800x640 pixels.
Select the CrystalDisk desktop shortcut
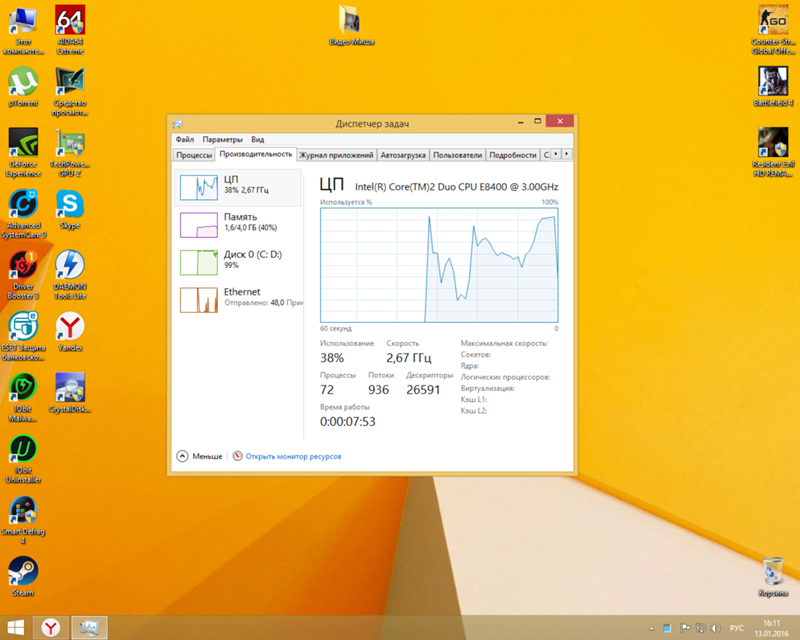point(70,393)
